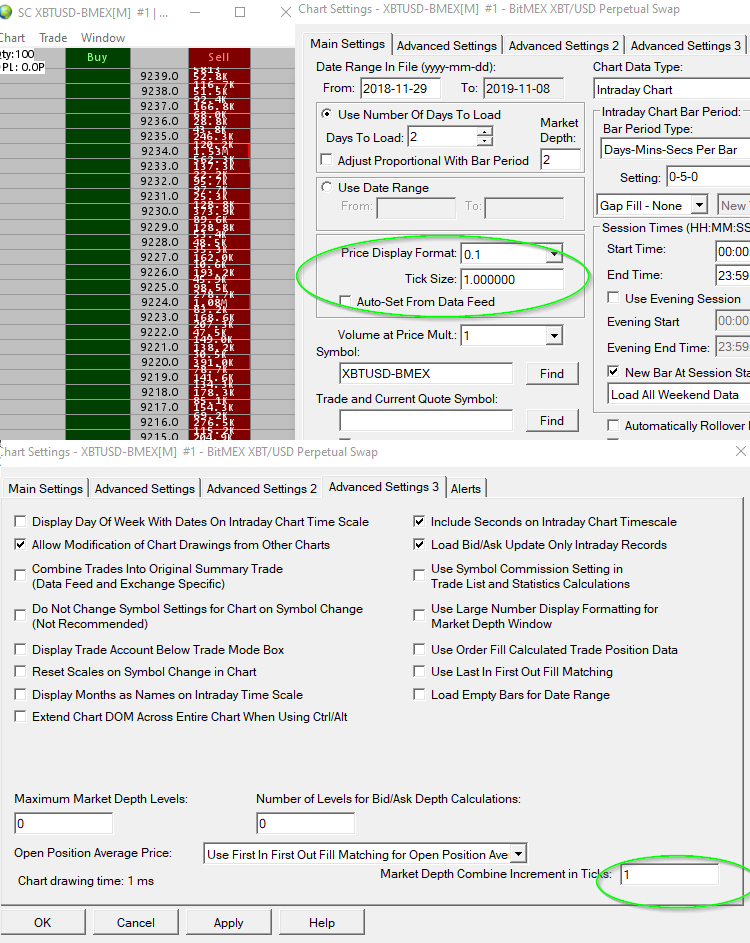Click the From date field 2018-11-29

pyautogui.click(x=401, y=88)
